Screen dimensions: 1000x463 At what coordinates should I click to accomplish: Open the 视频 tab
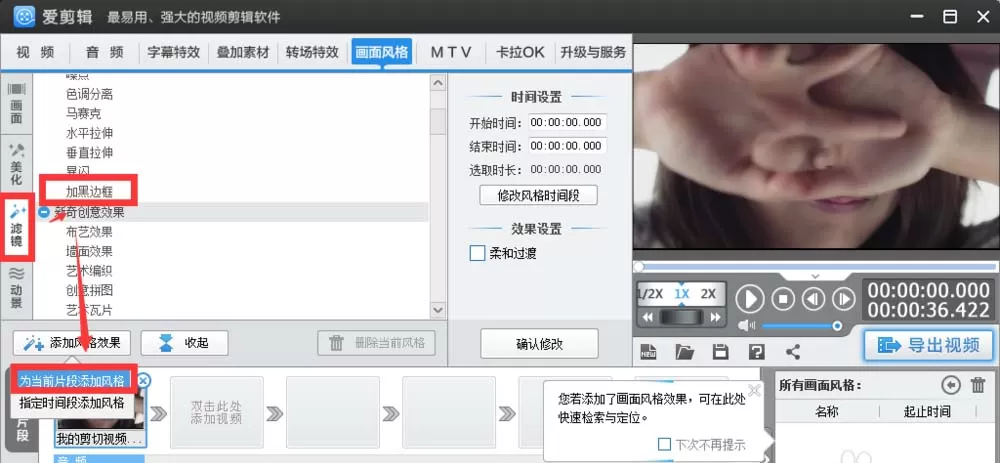[x=35, y=52]
